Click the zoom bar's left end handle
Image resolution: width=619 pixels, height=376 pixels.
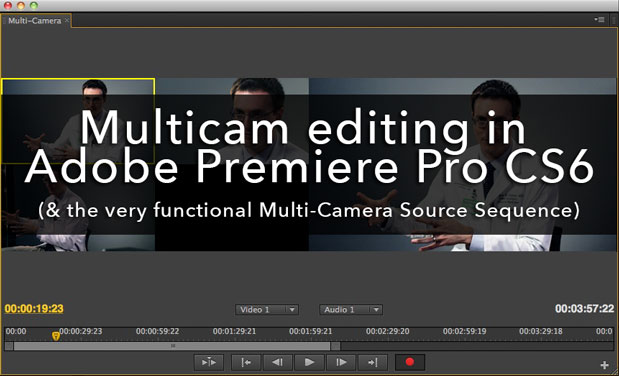coord(9,346)
